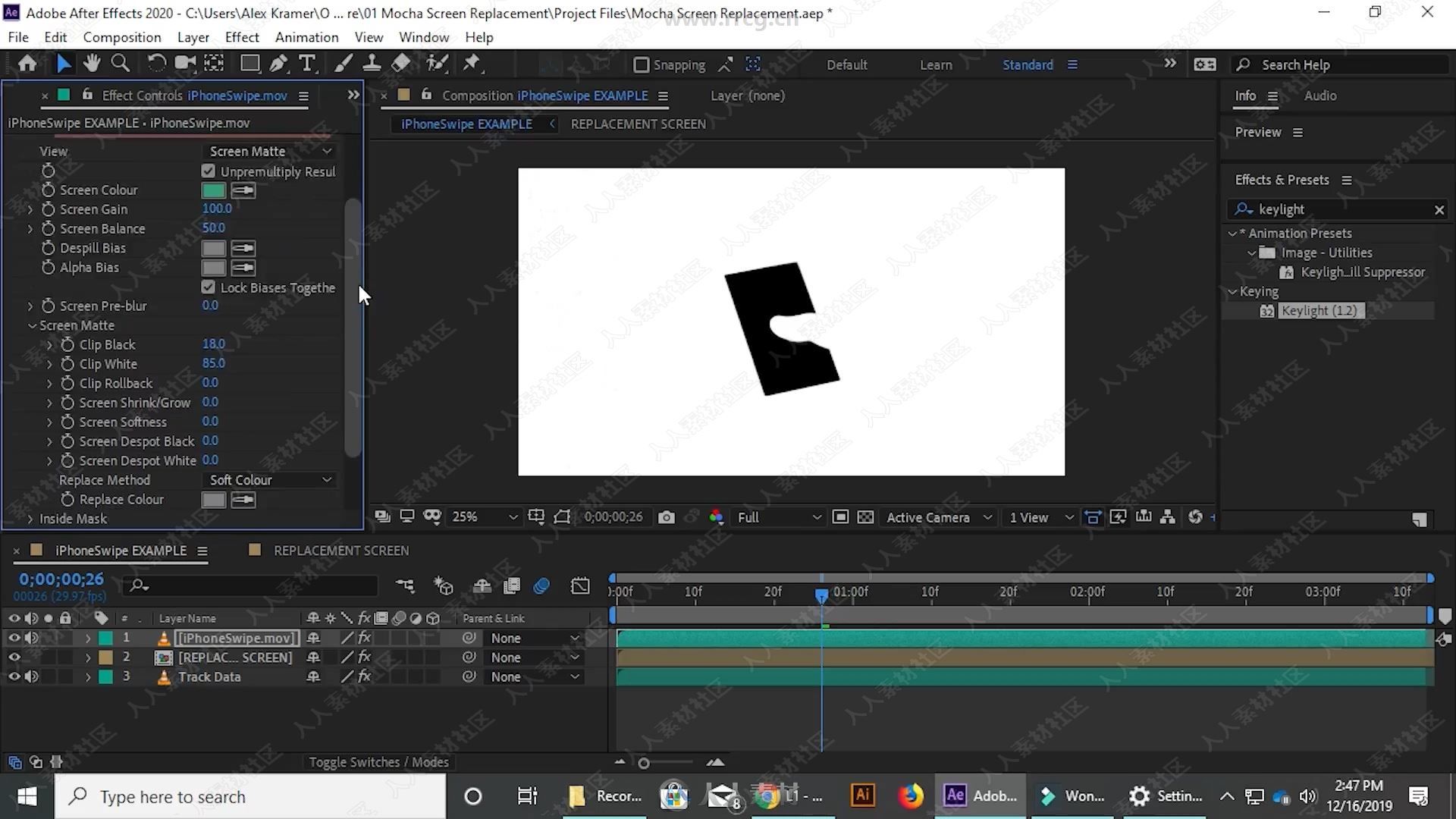This screenshot has width=1456, height=819.
Task: Click iPhoneSwipe EXAMPLE composition tab
Action: pos(467,123)
